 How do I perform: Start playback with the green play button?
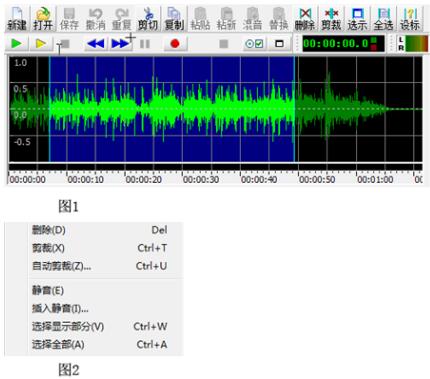click(x=16, y=43)
